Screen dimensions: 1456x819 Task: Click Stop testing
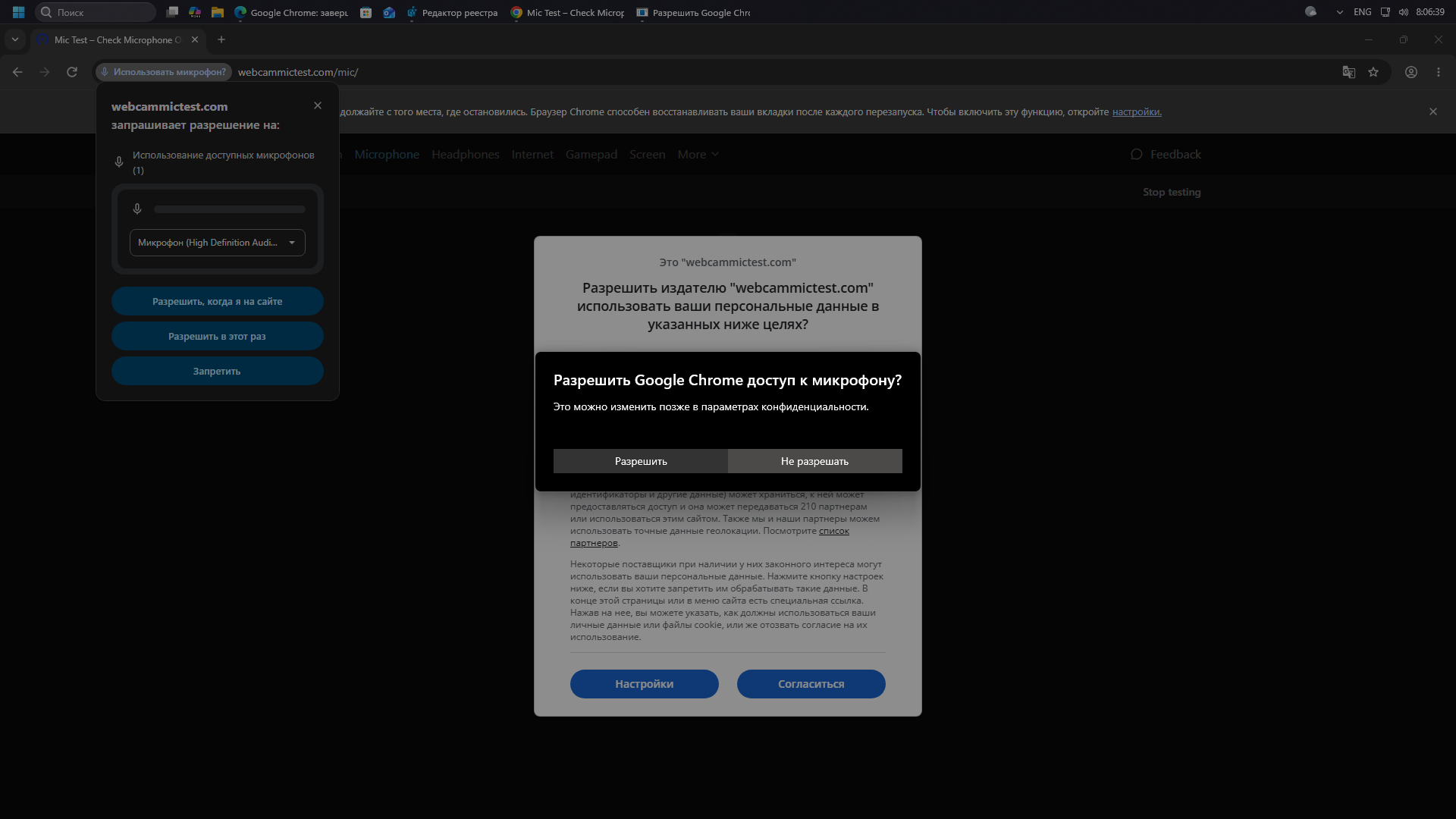[x=1172, y=192]
